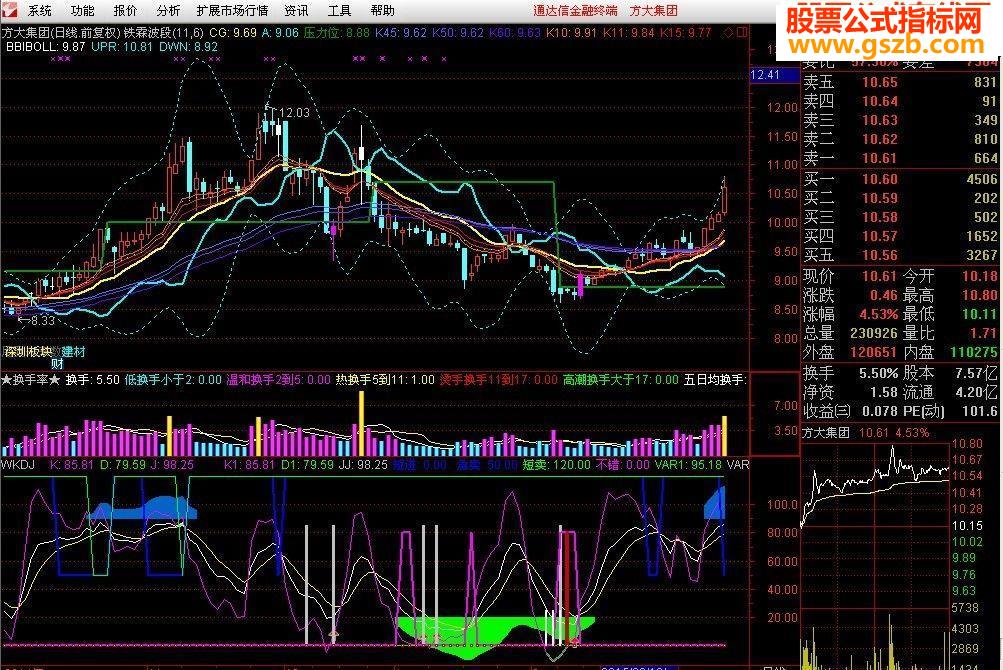
Task: Click the 短卖: 120.00 label
Action: pos(557,465)
